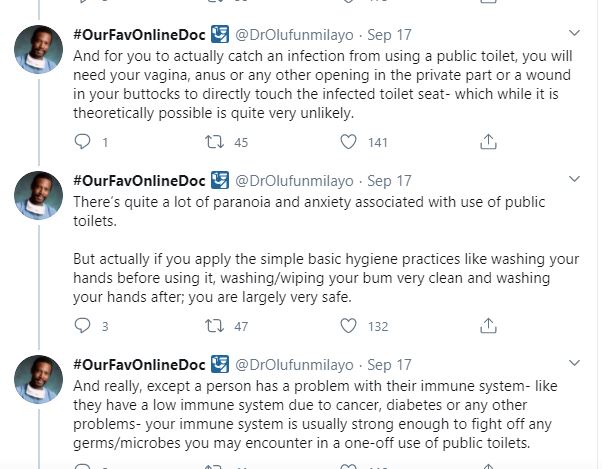Open the Sep 17 timestamp of the third tweet
Image resolution: width=602 pixels, height=469 pixels.
pyautogui.click(x=389, y=365)
